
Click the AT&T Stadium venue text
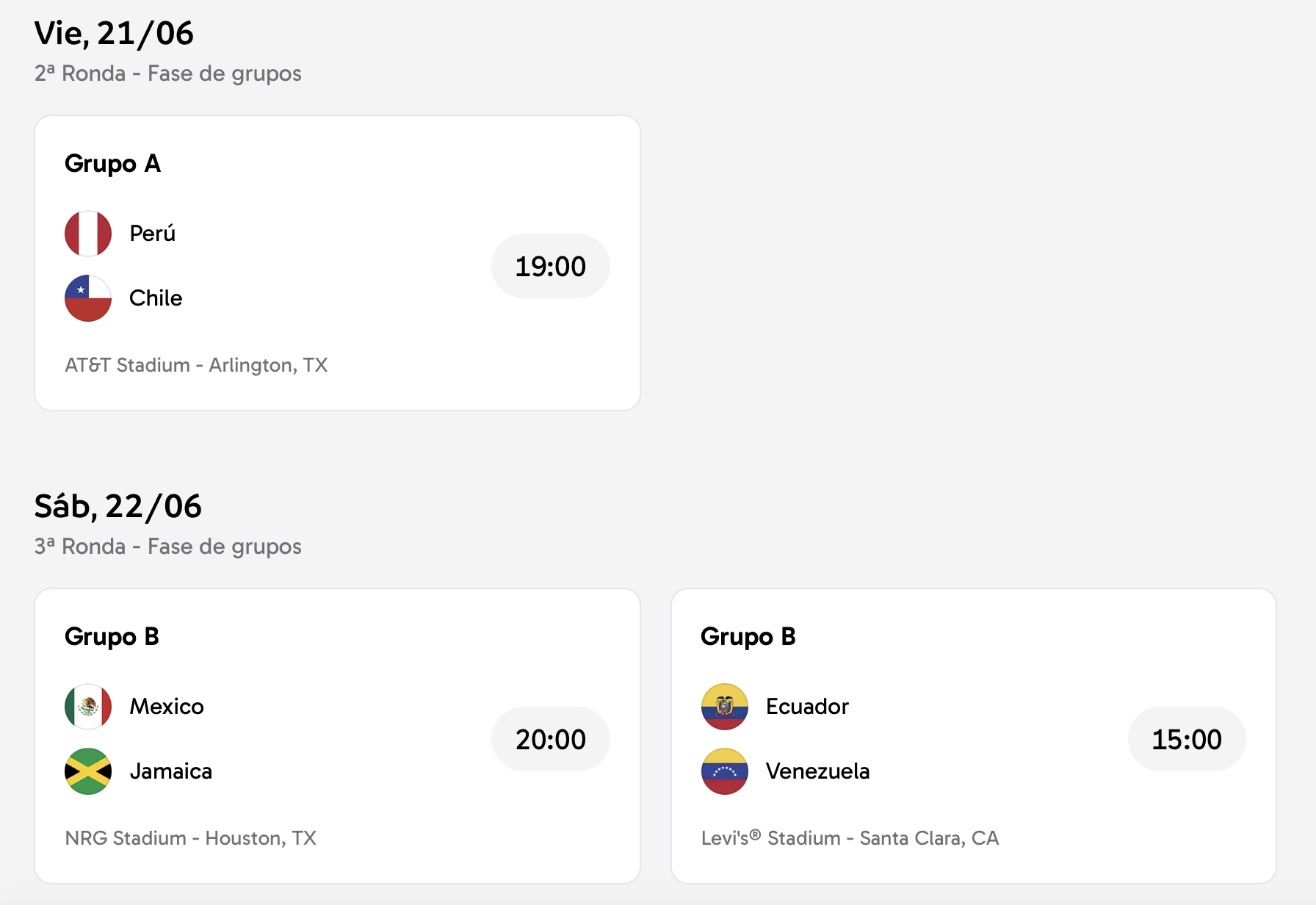point(196,365)
